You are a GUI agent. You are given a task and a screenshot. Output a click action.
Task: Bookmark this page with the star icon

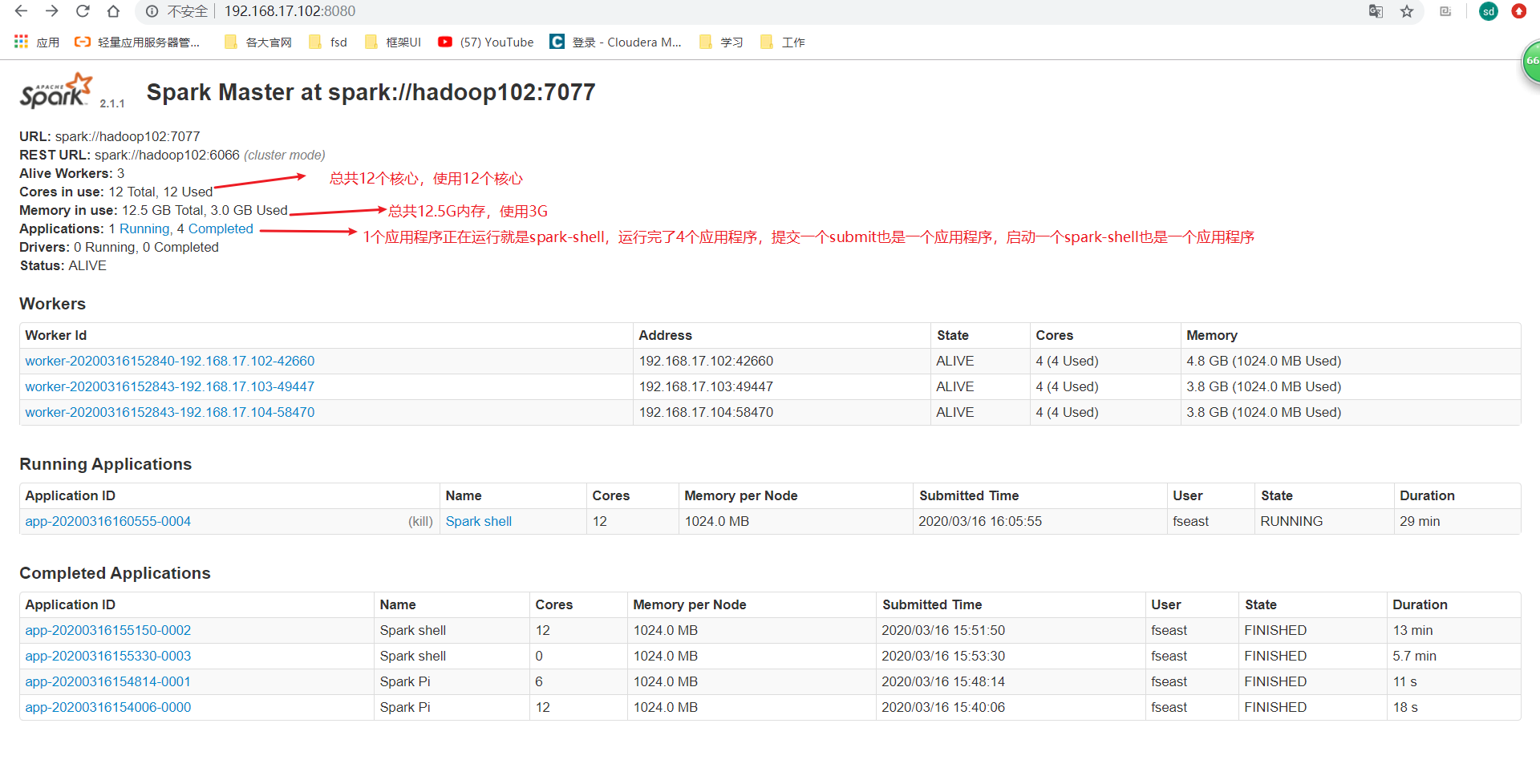point(1407,11)
